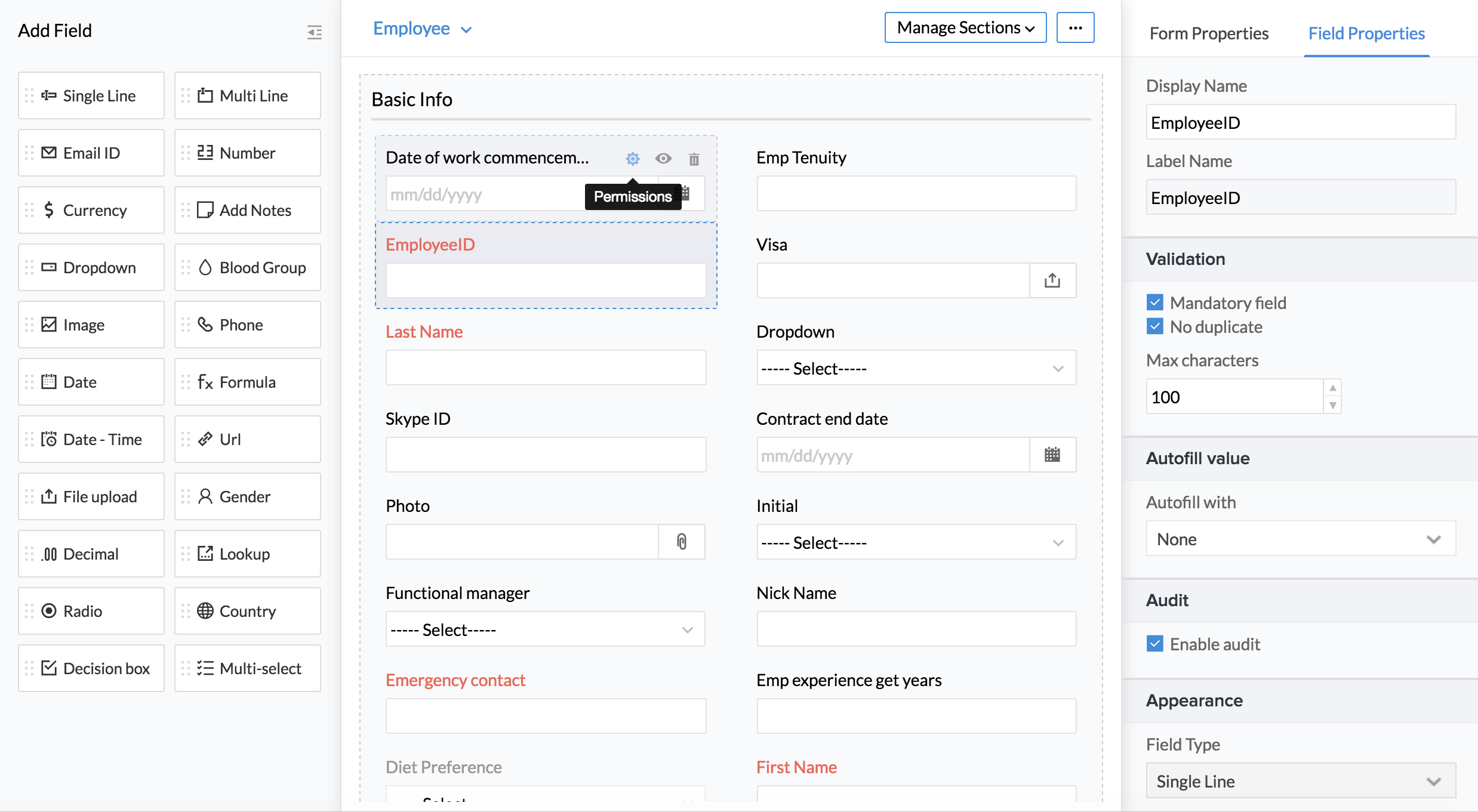
Task: Click the Photo attachment paperclip icon
Action: 682,542
